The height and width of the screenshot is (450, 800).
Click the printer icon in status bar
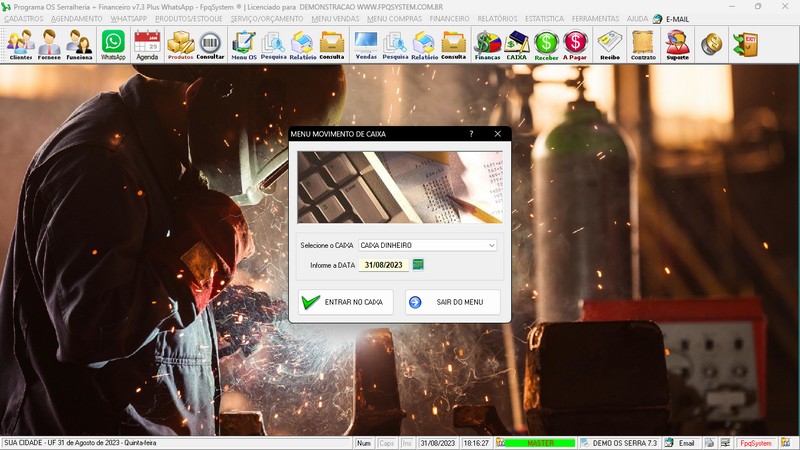pyautogui.click(x=709, y=443)
